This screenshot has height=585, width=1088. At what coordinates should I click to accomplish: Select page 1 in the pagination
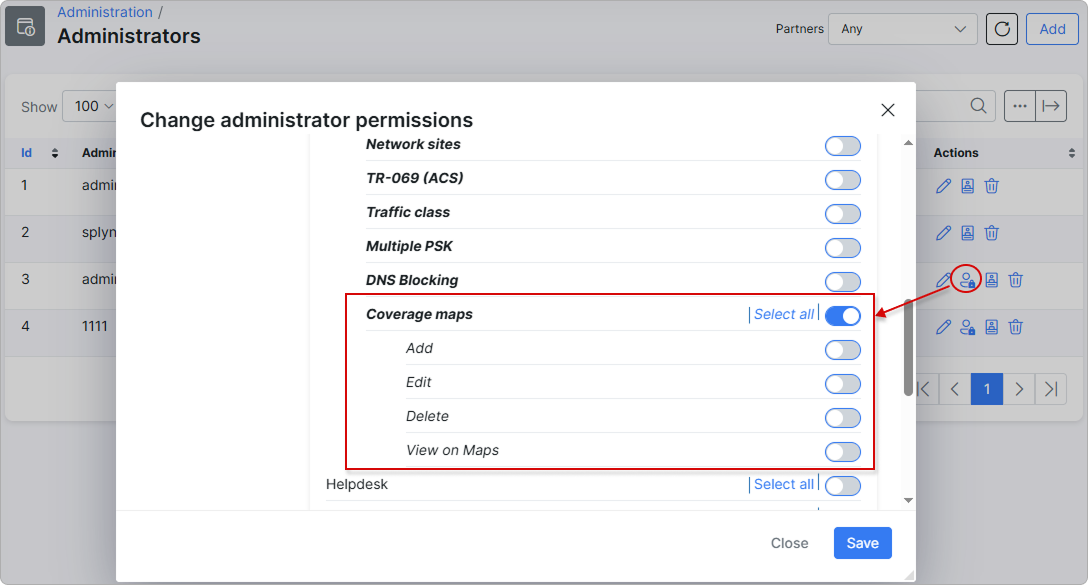987,389
